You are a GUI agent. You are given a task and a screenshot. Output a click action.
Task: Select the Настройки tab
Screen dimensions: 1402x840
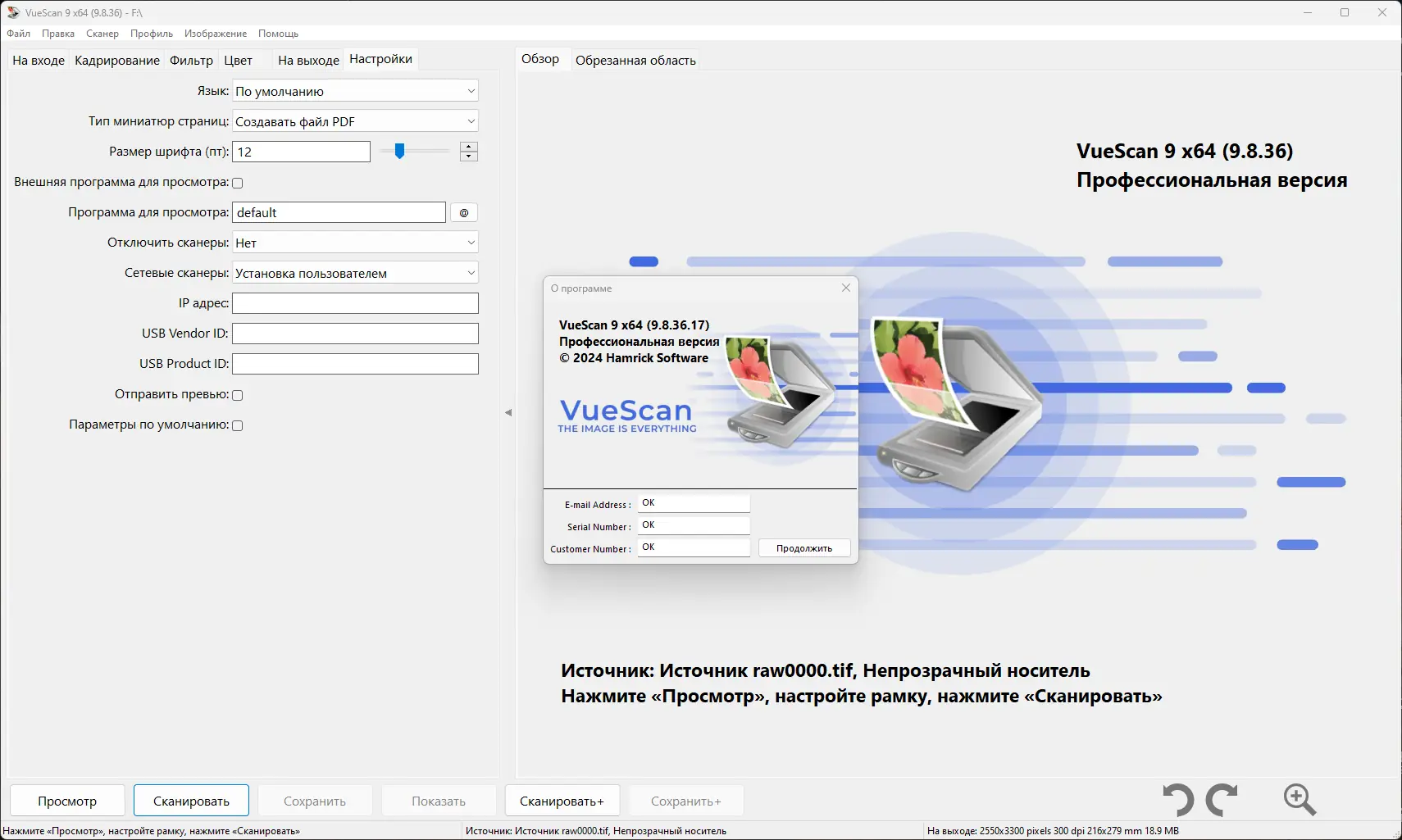[x=380, y=59]
